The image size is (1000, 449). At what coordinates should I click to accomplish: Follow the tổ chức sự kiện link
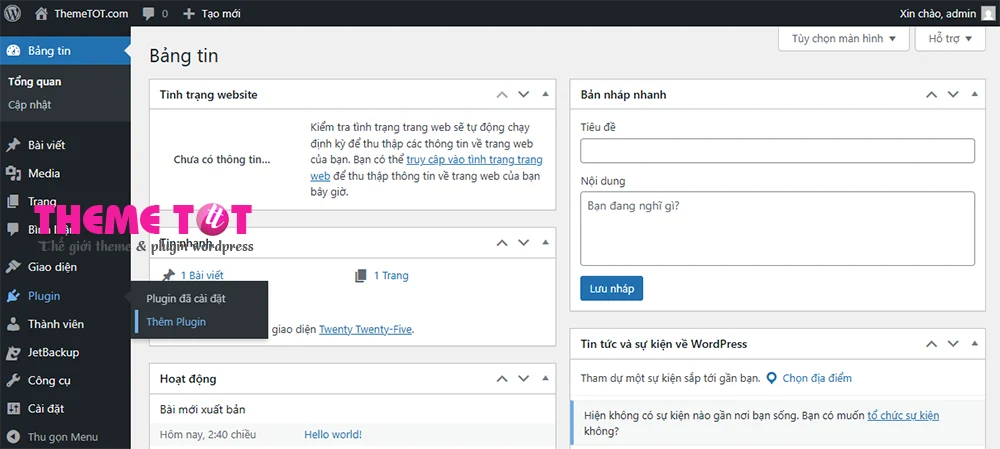tap(903, 416)
